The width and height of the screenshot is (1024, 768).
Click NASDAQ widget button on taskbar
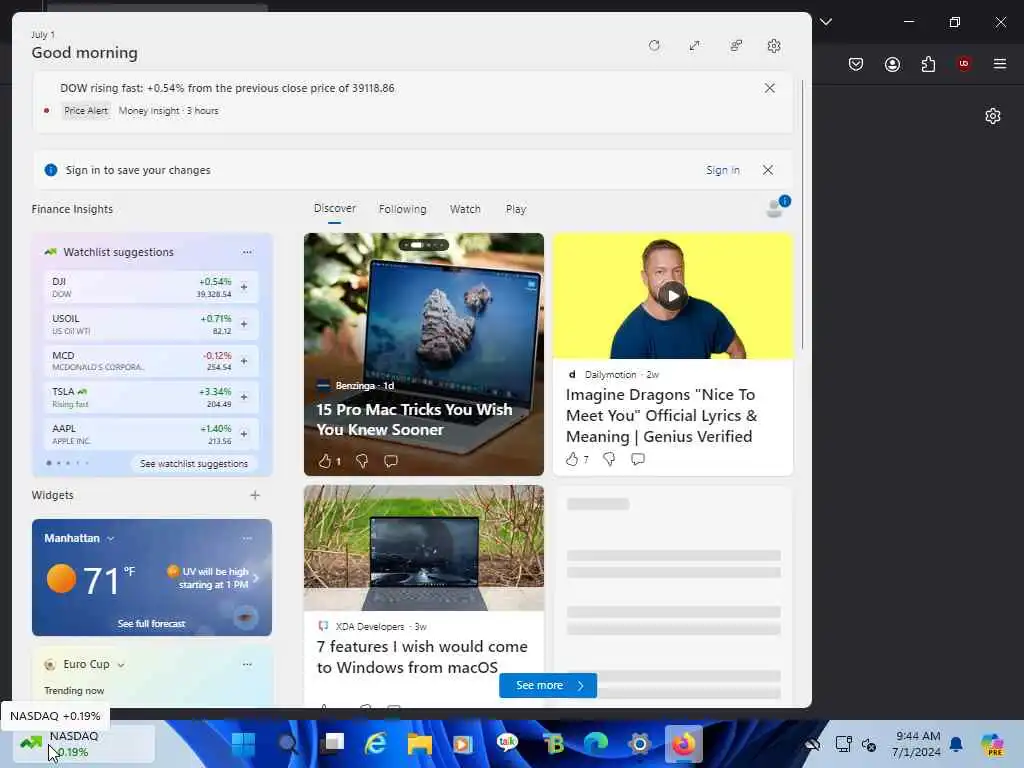83,744
